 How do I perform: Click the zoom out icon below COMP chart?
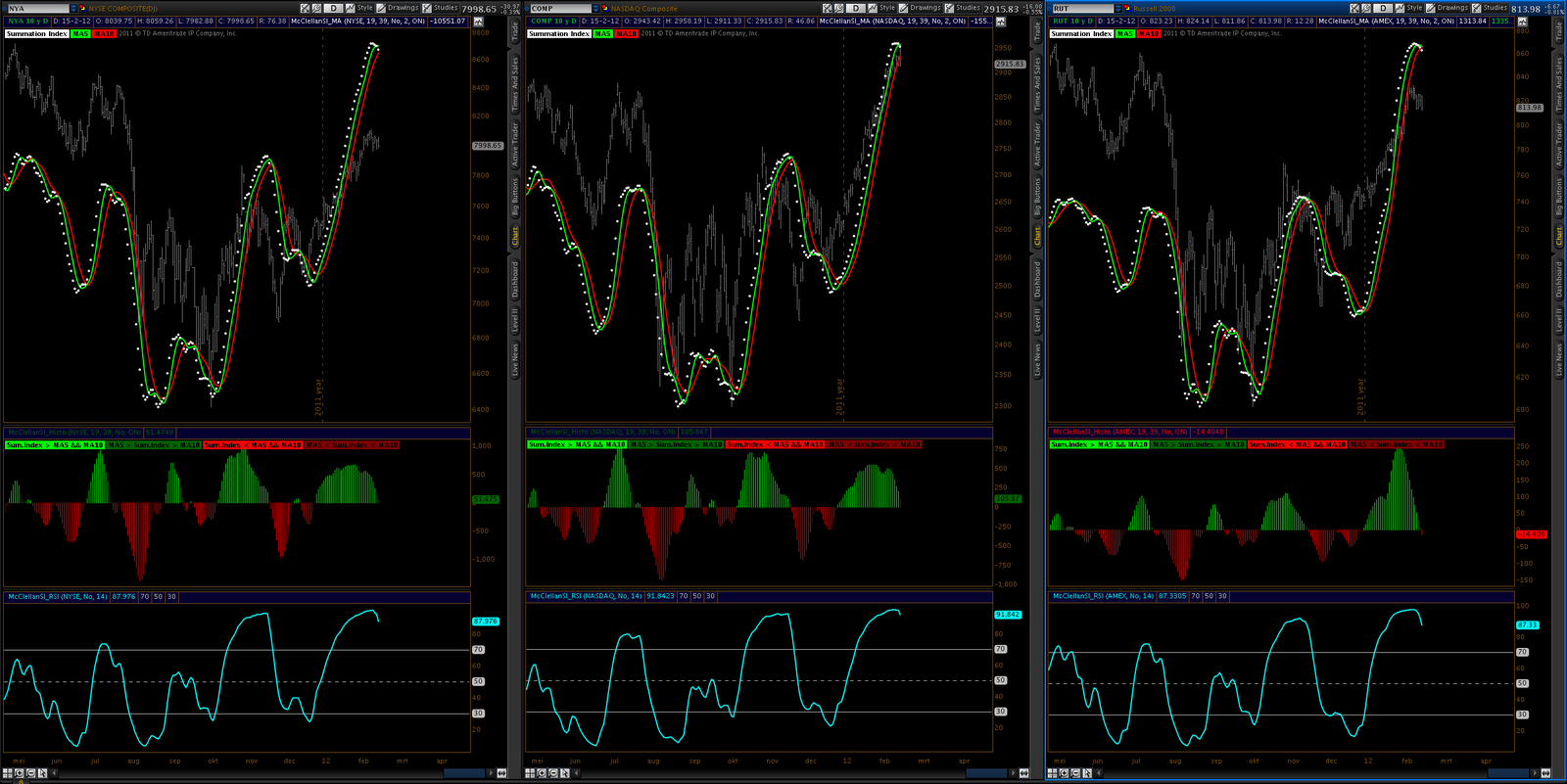pyautogui.click(x=552, y=773)
